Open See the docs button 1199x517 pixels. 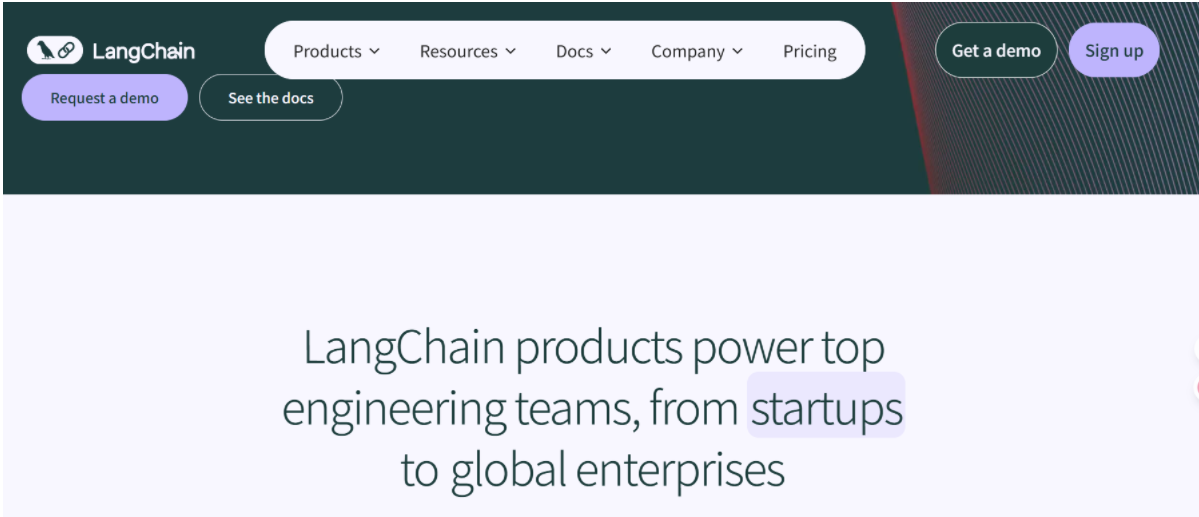coord(270,98)
